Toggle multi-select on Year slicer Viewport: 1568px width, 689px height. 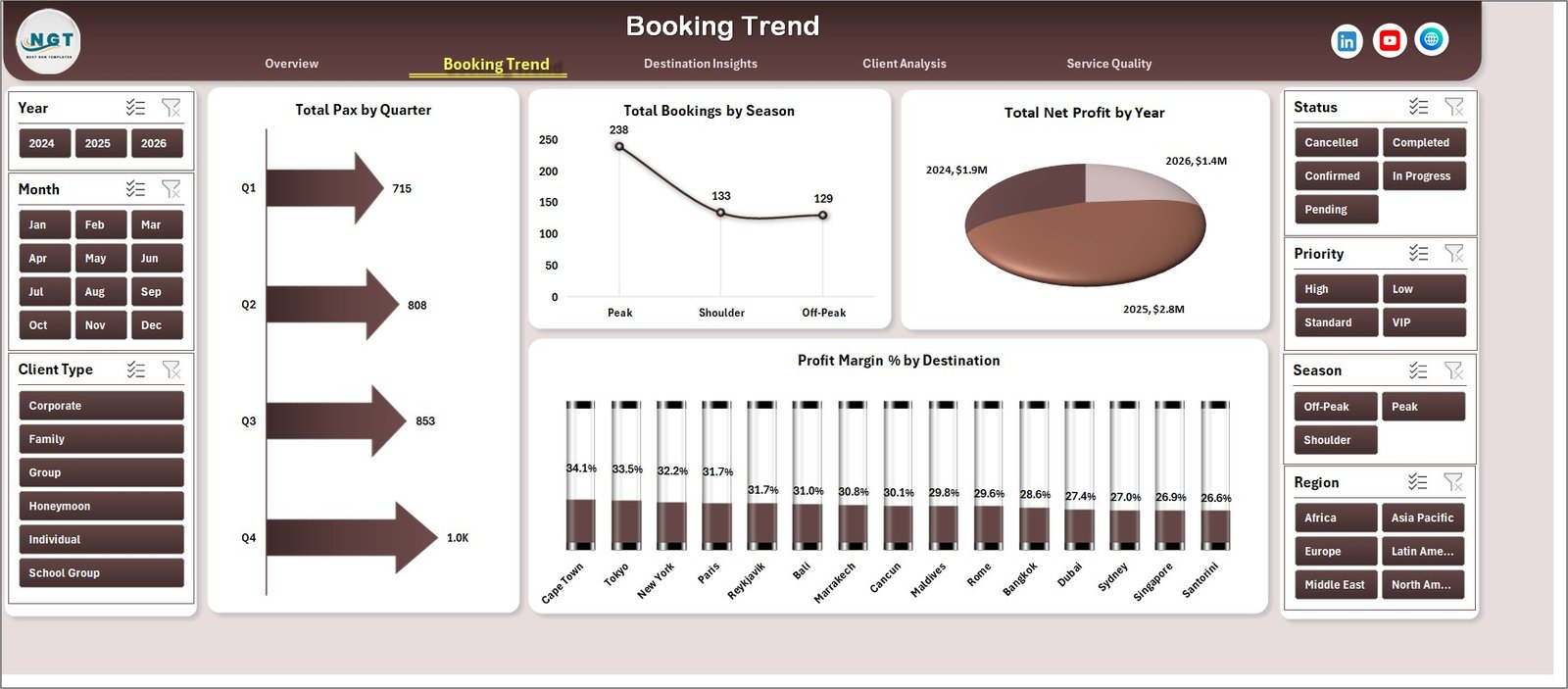(x=135, y=108)
